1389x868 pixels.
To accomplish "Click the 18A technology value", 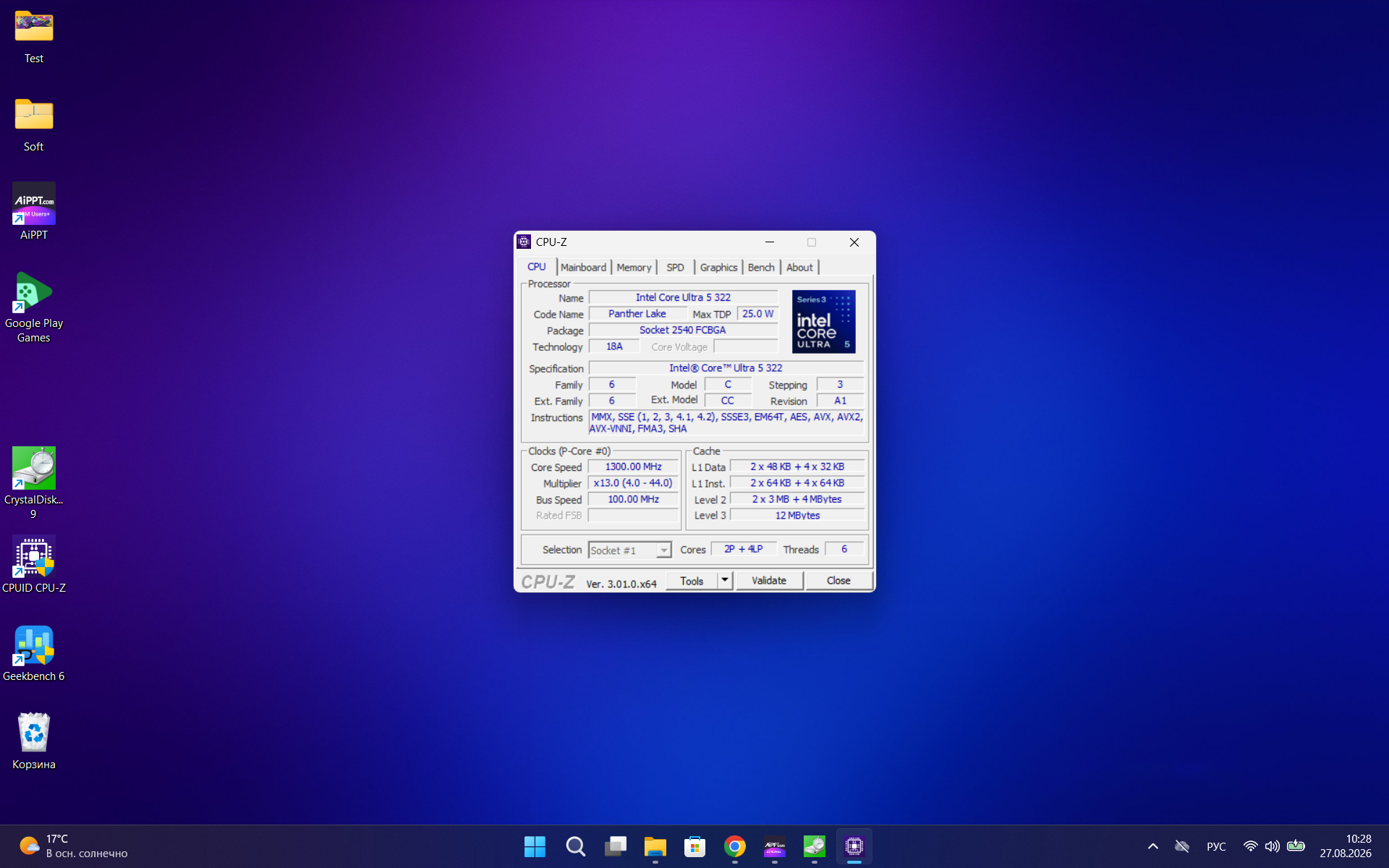I will tap(614, 346).
